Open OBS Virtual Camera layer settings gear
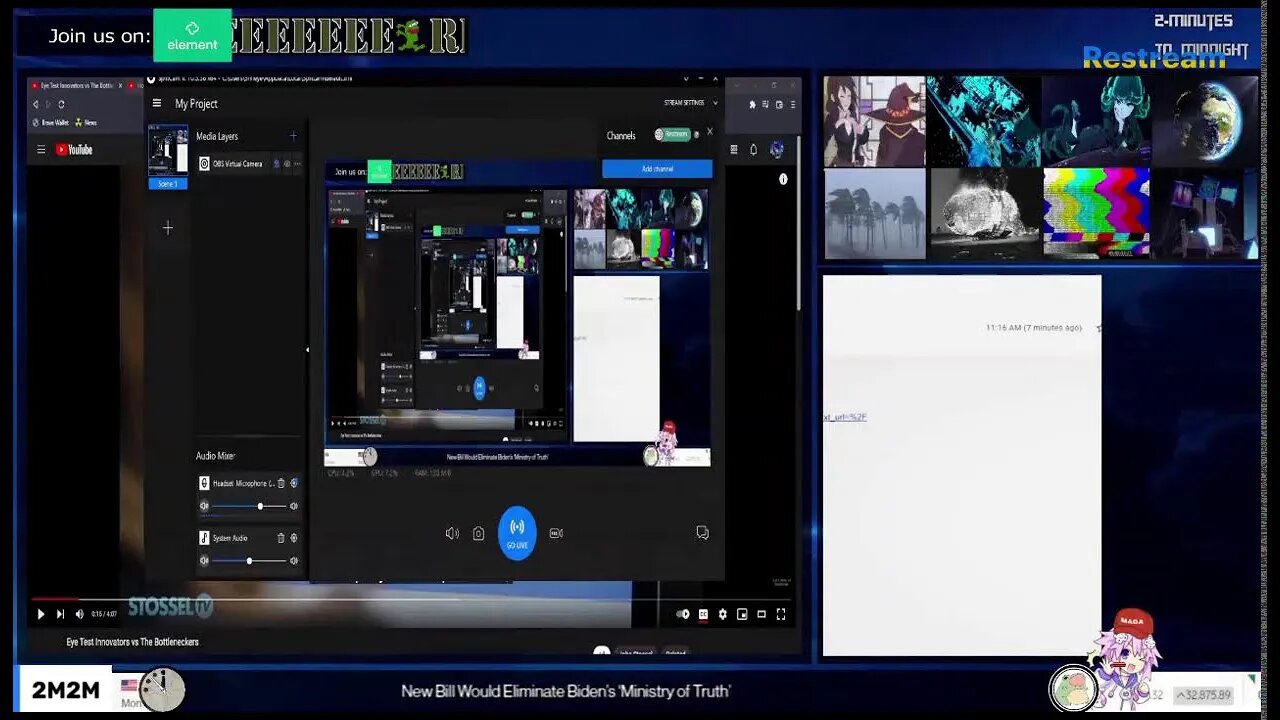The width and height of the screenshot is (1280, 720). click(x=287, y=164)
